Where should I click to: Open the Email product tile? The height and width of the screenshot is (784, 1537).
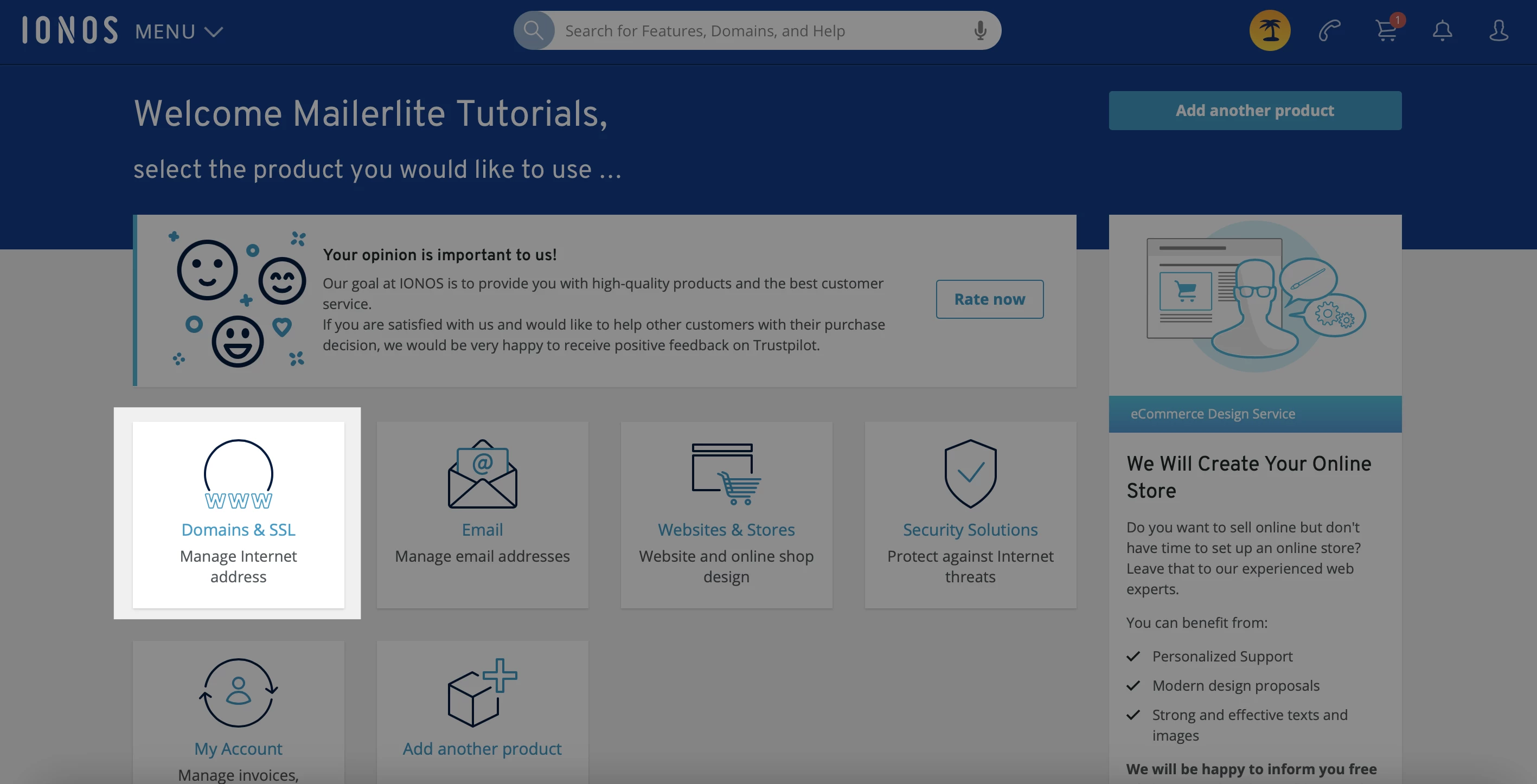click(x=482, y=515)
